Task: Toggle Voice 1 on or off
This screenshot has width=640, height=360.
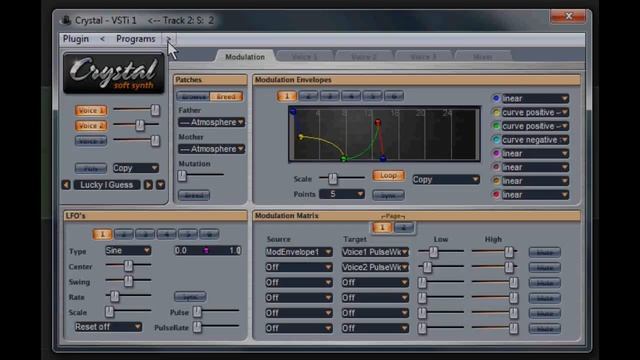Action: [91, 111]
